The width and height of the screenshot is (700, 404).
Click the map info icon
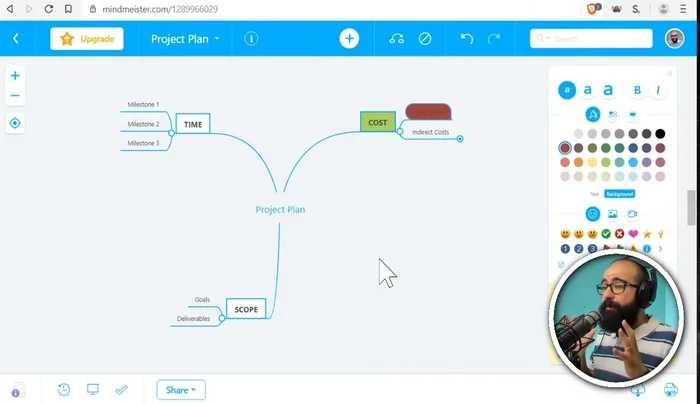click(251, 39)
